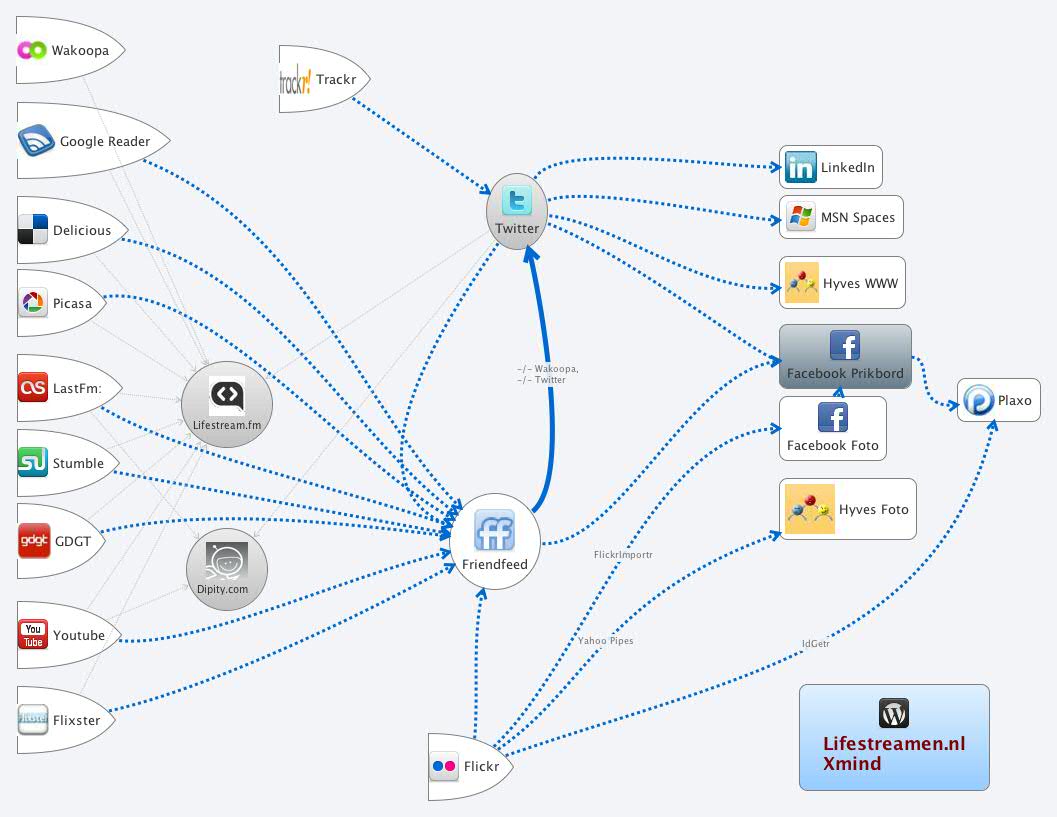Click the Plaxo logo icon

[x=978, y=400]
